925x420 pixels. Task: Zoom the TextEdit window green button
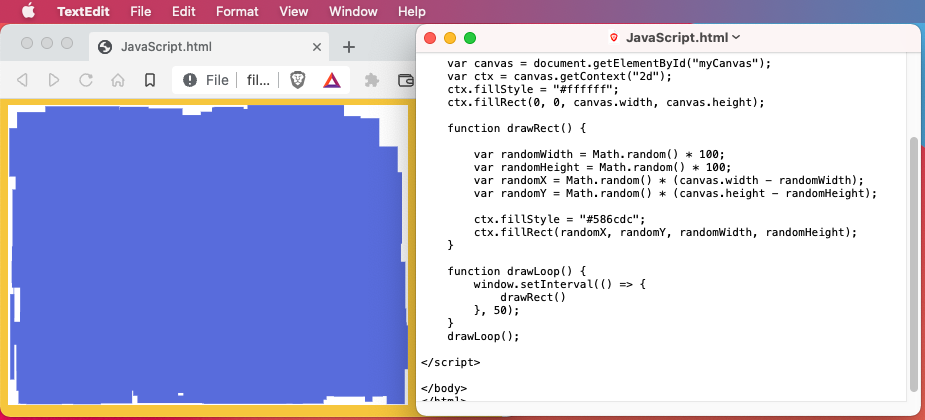470,38
